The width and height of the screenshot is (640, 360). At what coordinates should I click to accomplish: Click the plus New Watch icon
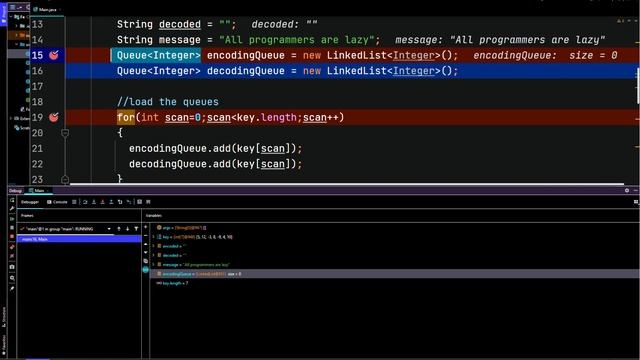click(x=145, y=227)
